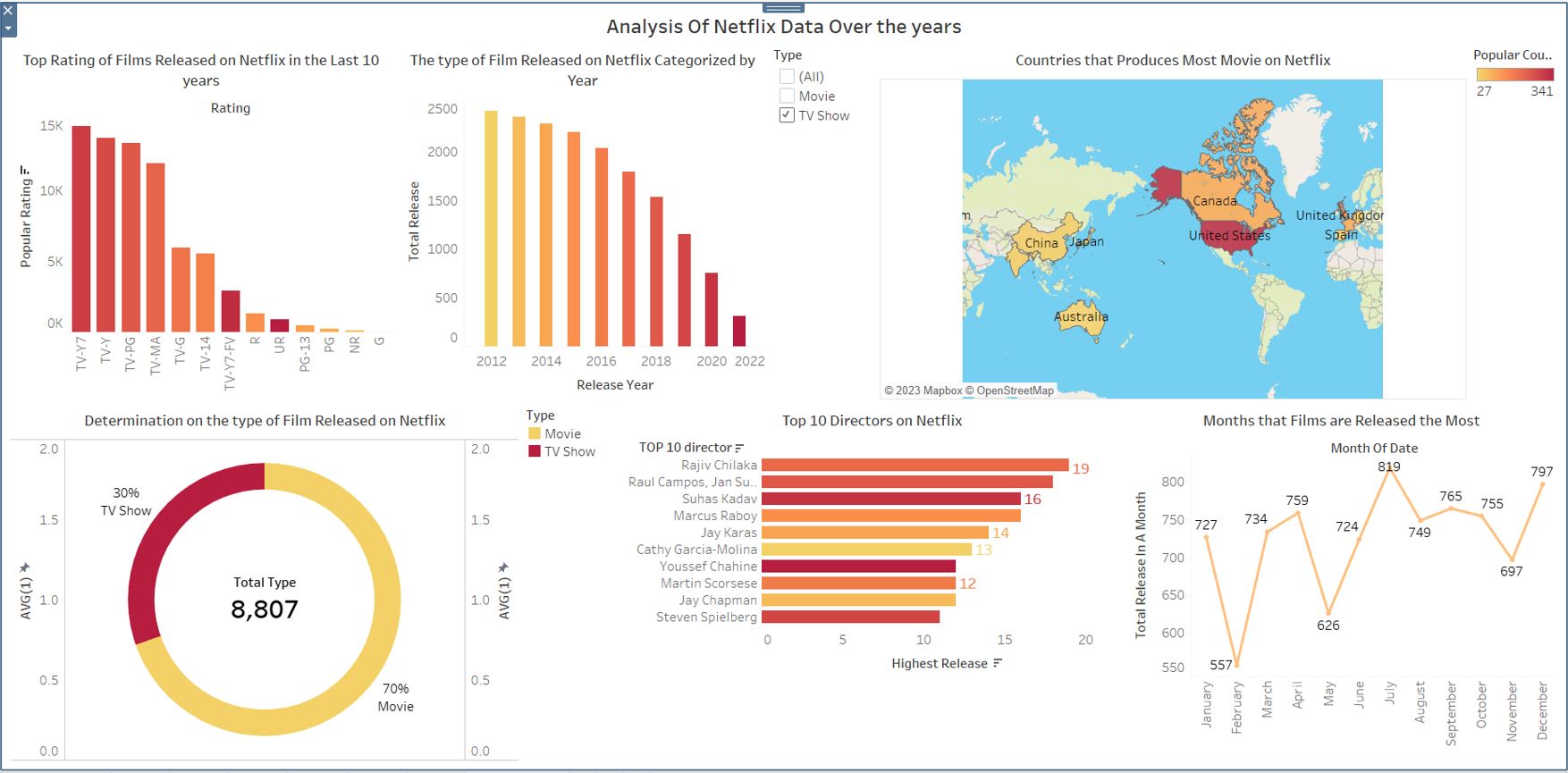Image resolution: width=1568 pixels, height=773 pixels.
Task: Select the TV-Y7-FV bar in the rating chart
Action: point(231,311)
